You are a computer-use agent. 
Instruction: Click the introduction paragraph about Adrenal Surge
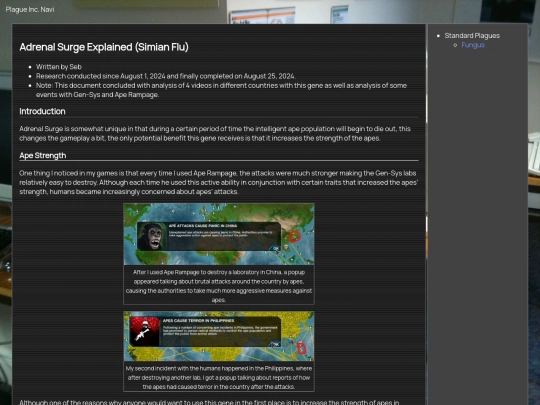(x=215, y=134)
